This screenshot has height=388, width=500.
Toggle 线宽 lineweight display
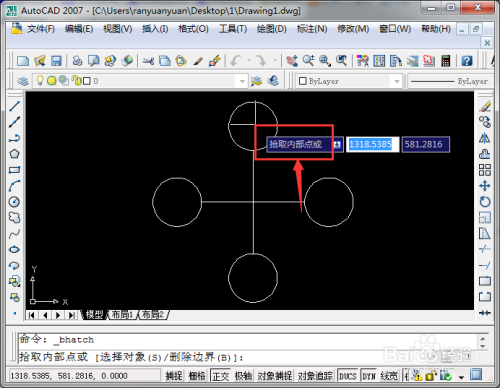389,376
